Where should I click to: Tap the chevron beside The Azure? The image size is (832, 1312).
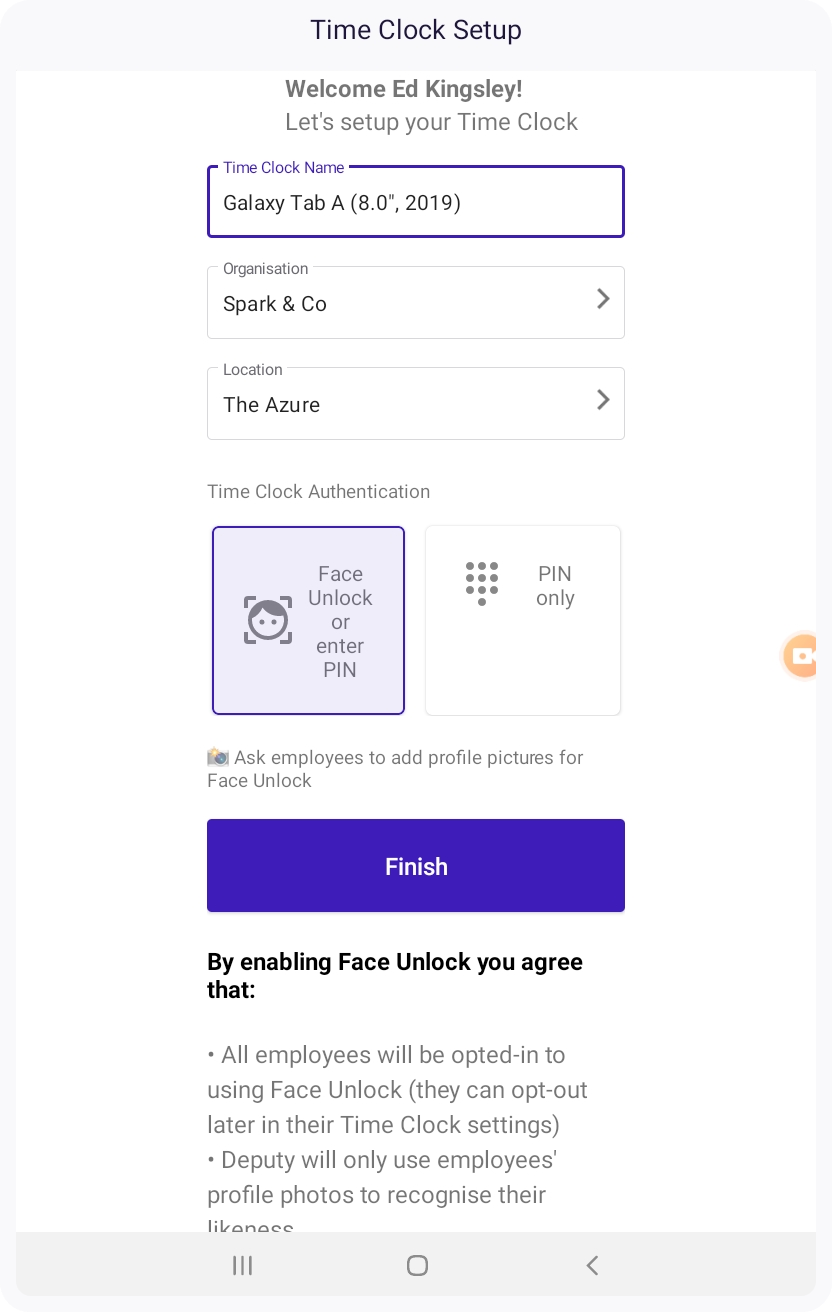click(x=603, y=400)
